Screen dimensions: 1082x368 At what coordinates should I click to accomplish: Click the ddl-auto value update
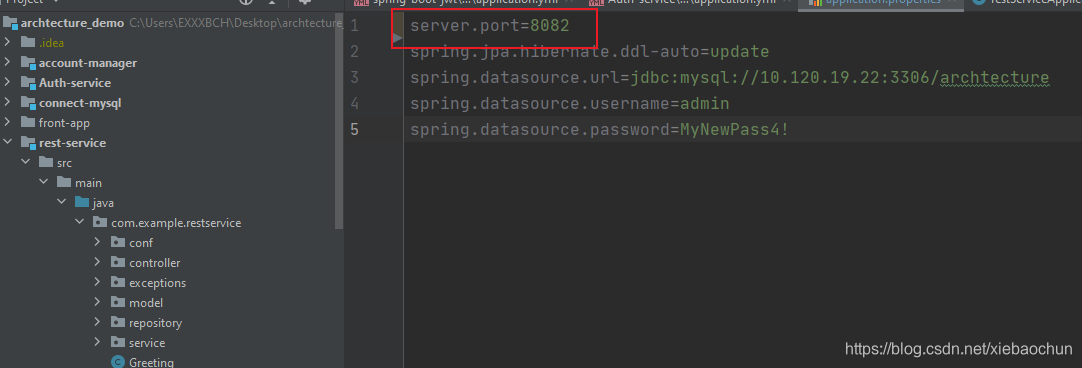[x=740, y=52]
